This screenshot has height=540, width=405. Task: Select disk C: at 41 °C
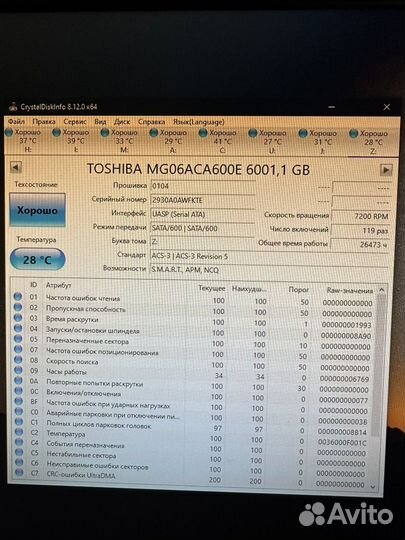(x=218, y=141)
